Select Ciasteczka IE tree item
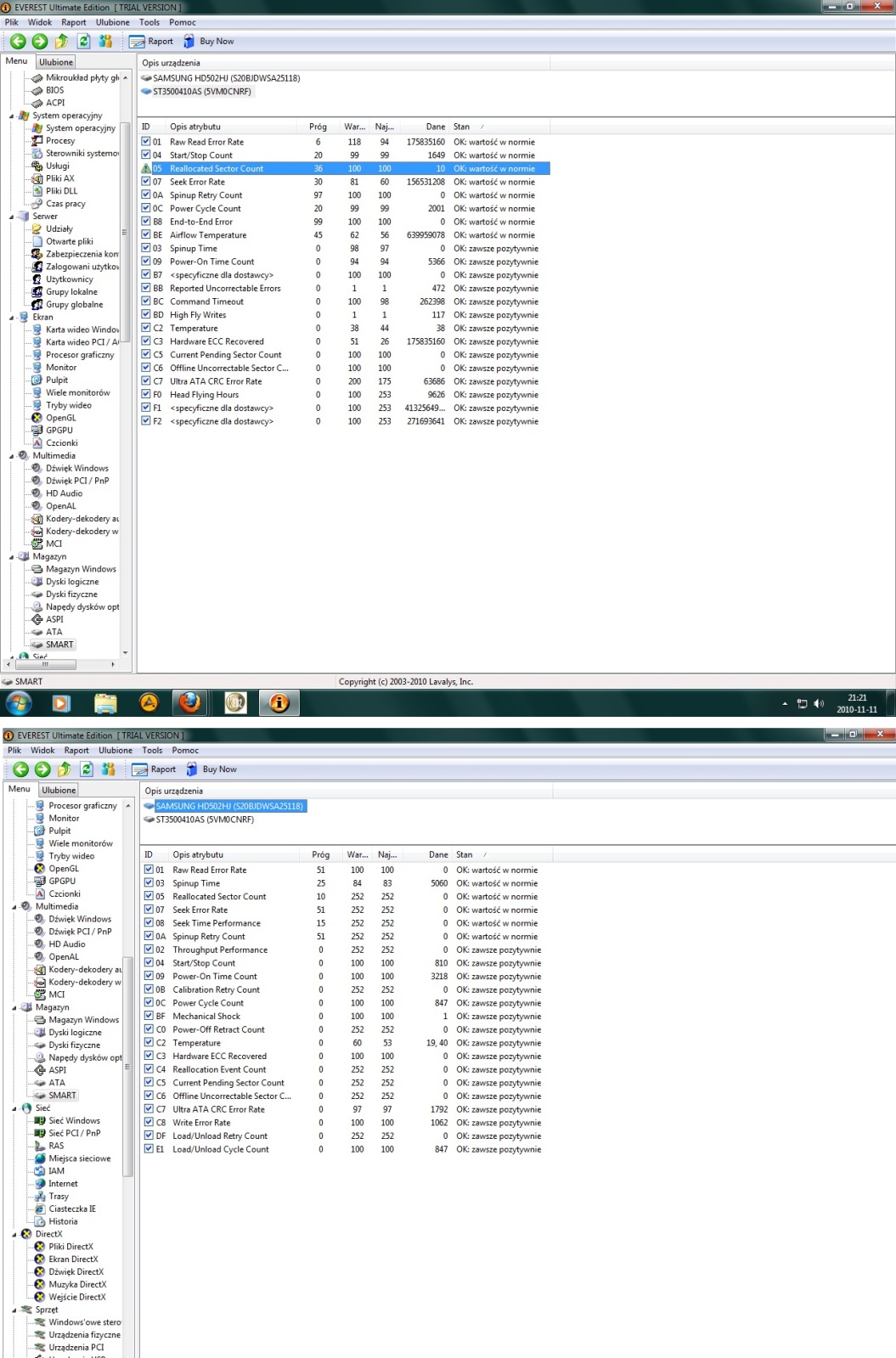Screen dimensions: 896x1358 [x=72, y=1209]
